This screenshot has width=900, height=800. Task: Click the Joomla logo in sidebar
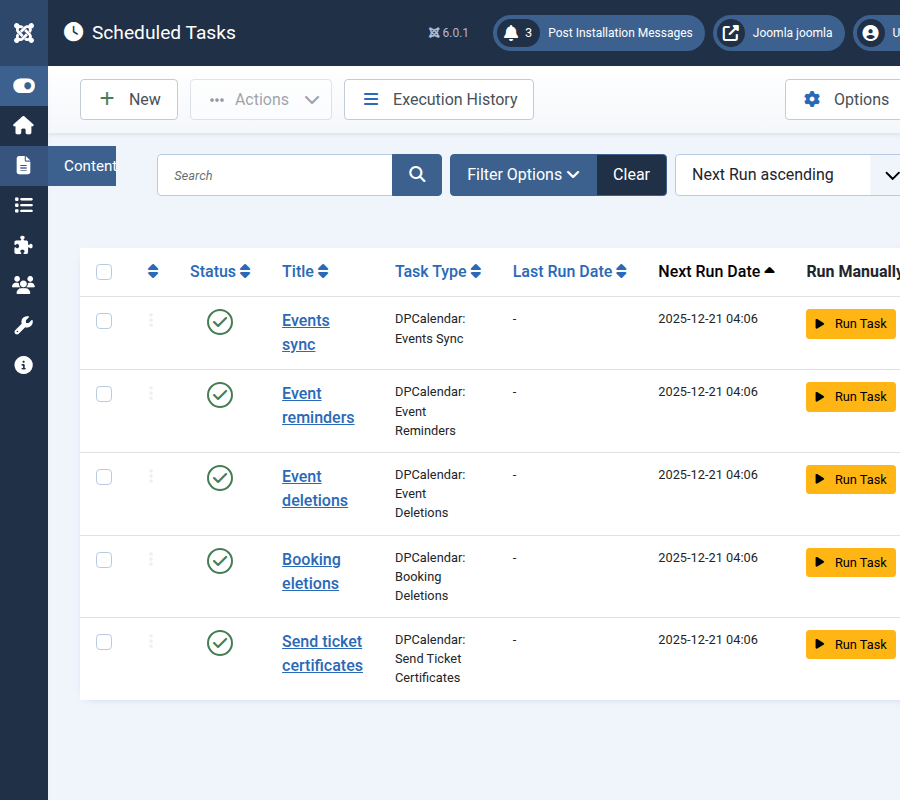24,32
